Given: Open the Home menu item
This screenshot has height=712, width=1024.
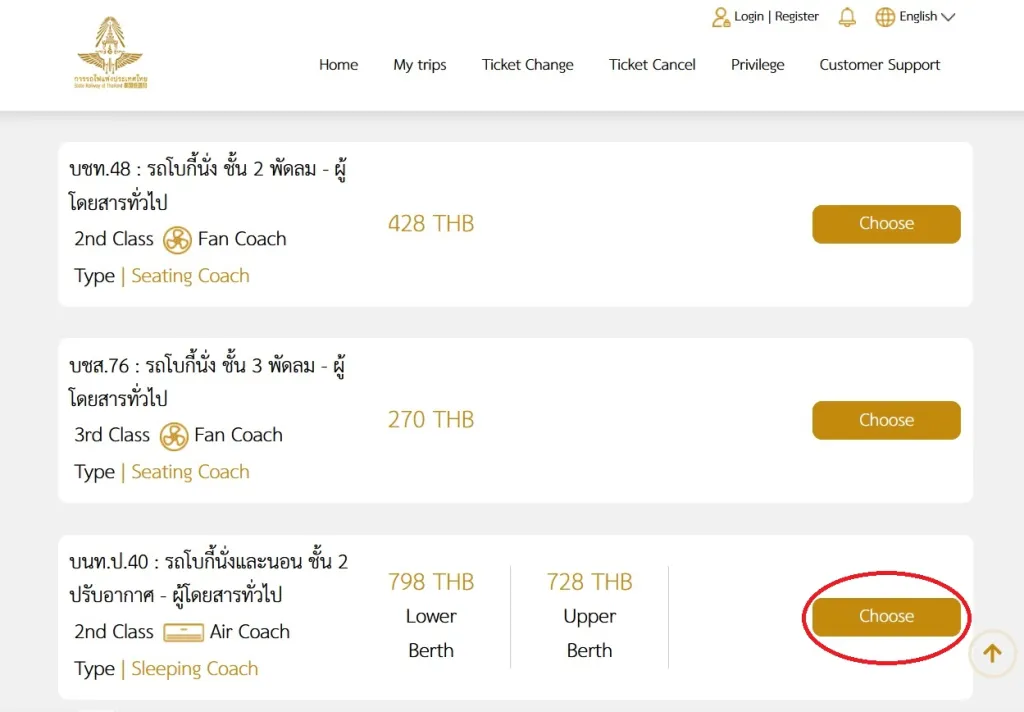Looking at the screenshot, I should 338,65.
